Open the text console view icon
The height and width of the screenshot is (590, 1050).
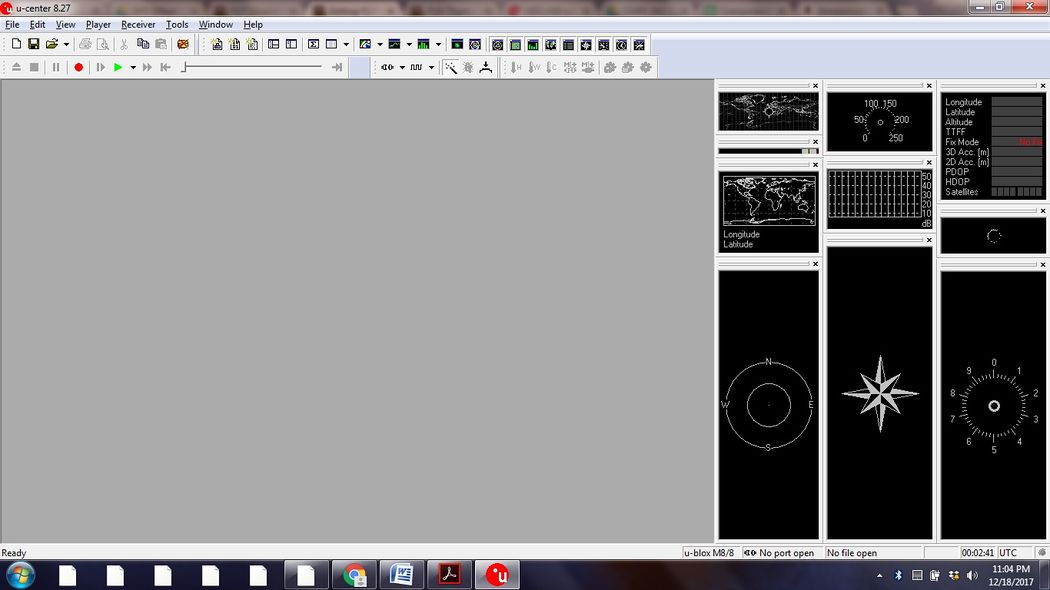tap(313, 44)
